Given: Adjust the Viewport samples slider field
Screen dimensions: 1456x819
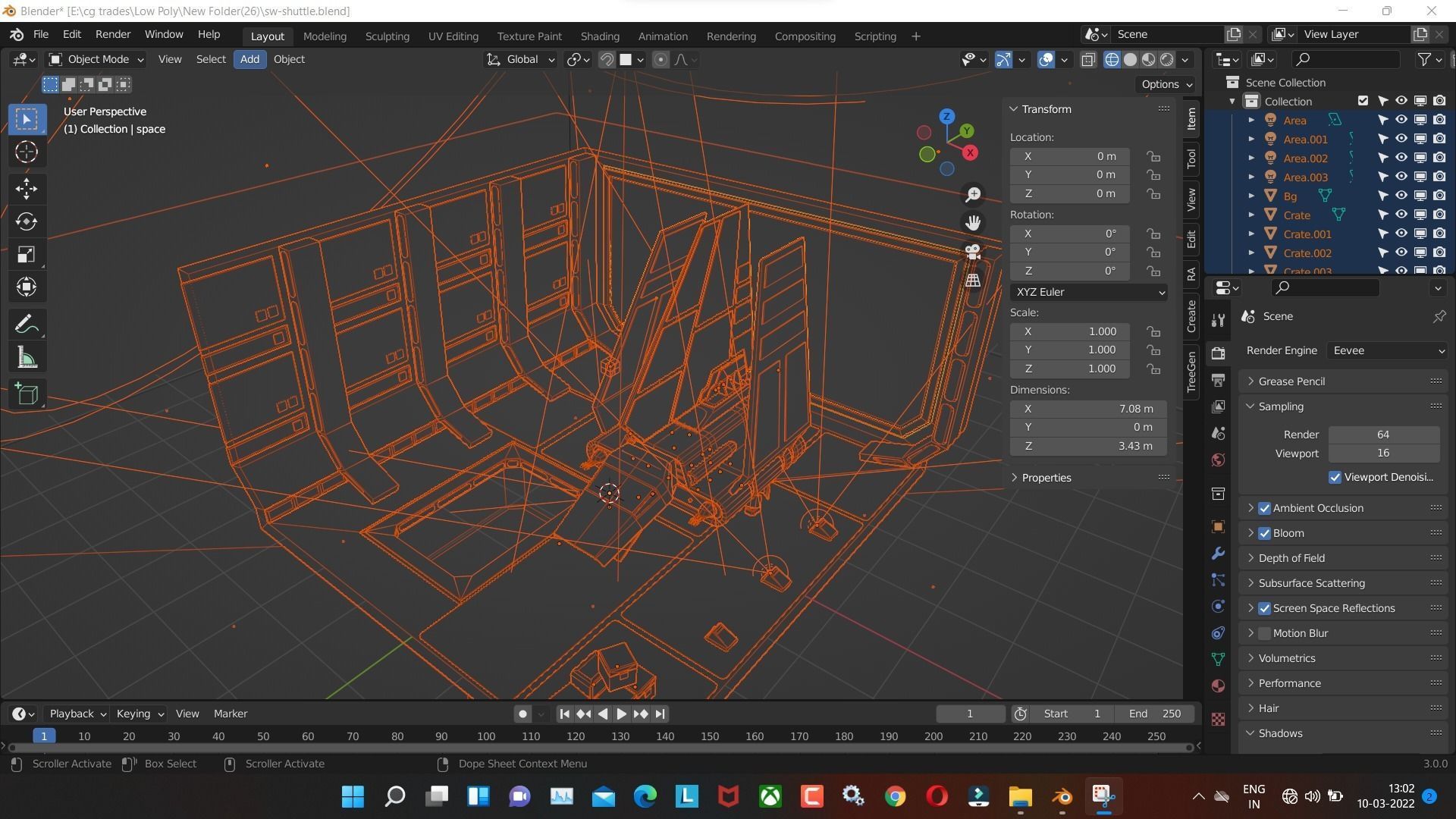Looking at the screenshot, I should click(x=1383, y=453).
